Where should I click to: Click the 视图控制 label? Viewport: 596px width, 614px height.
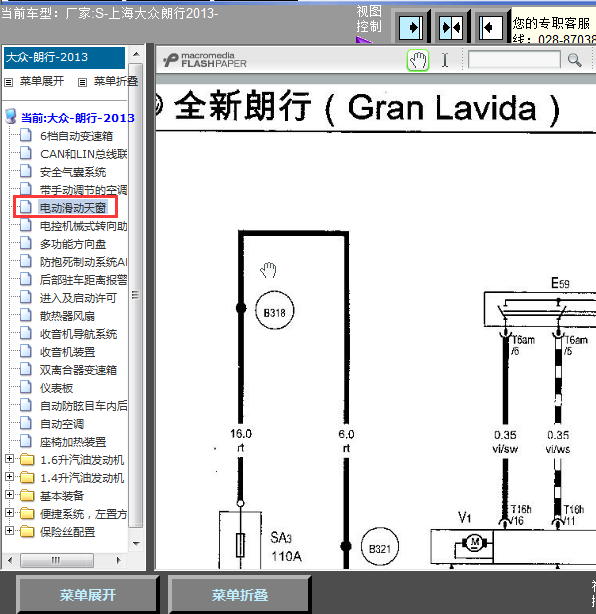click(x=369, y=19)
